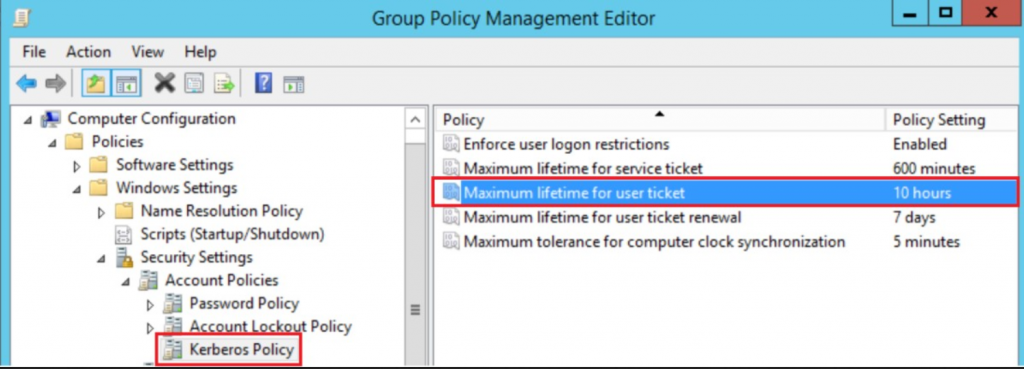Click the Name Resolution Policy folder icon
Viewport: 1024px width, 369px height.
pyautogui.click(x=123, y=211)
